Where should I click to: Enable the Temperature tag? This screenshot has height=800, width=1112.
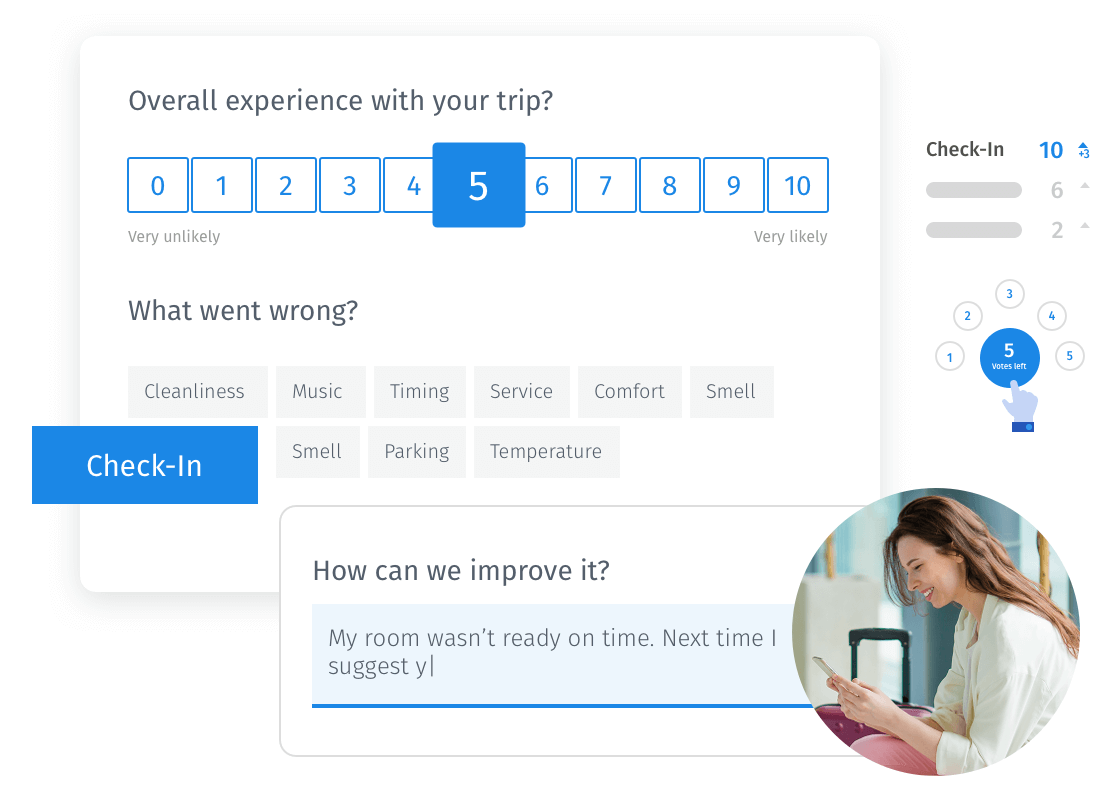coord(546,452)
